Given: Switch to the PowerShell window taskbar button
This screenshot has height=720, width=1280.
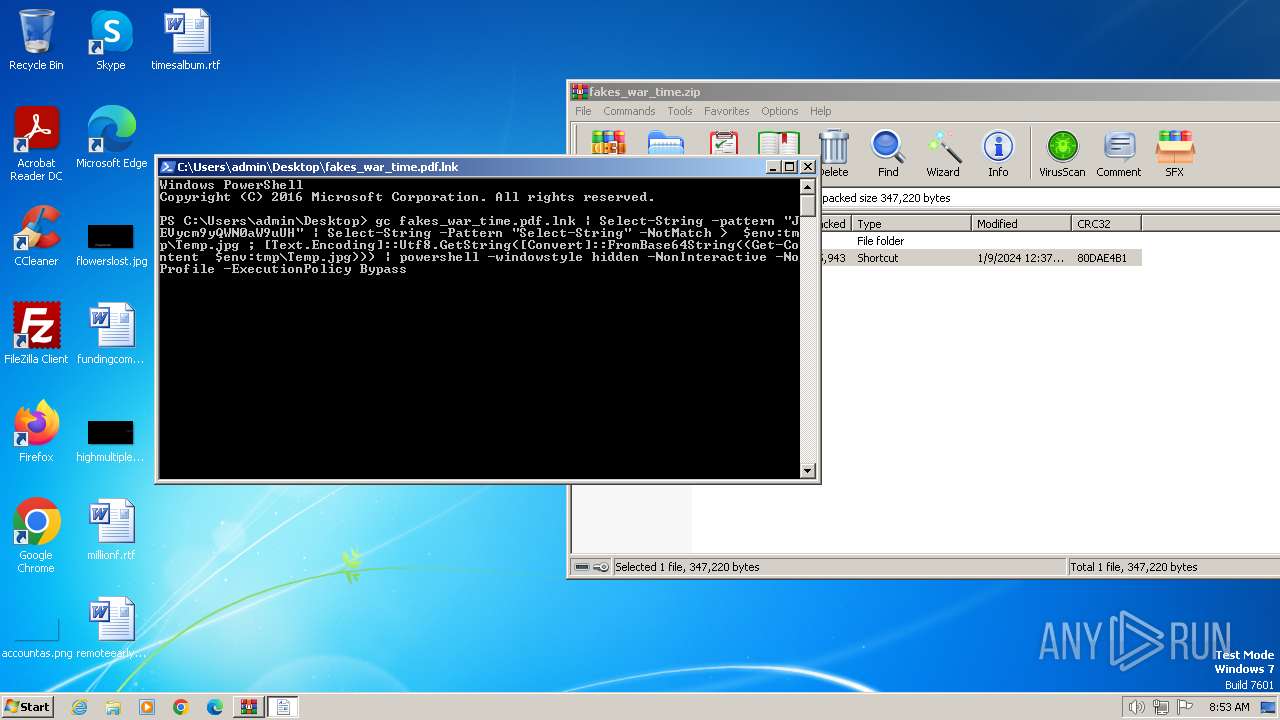Looking at the screenshot, I should click(283, 707).
